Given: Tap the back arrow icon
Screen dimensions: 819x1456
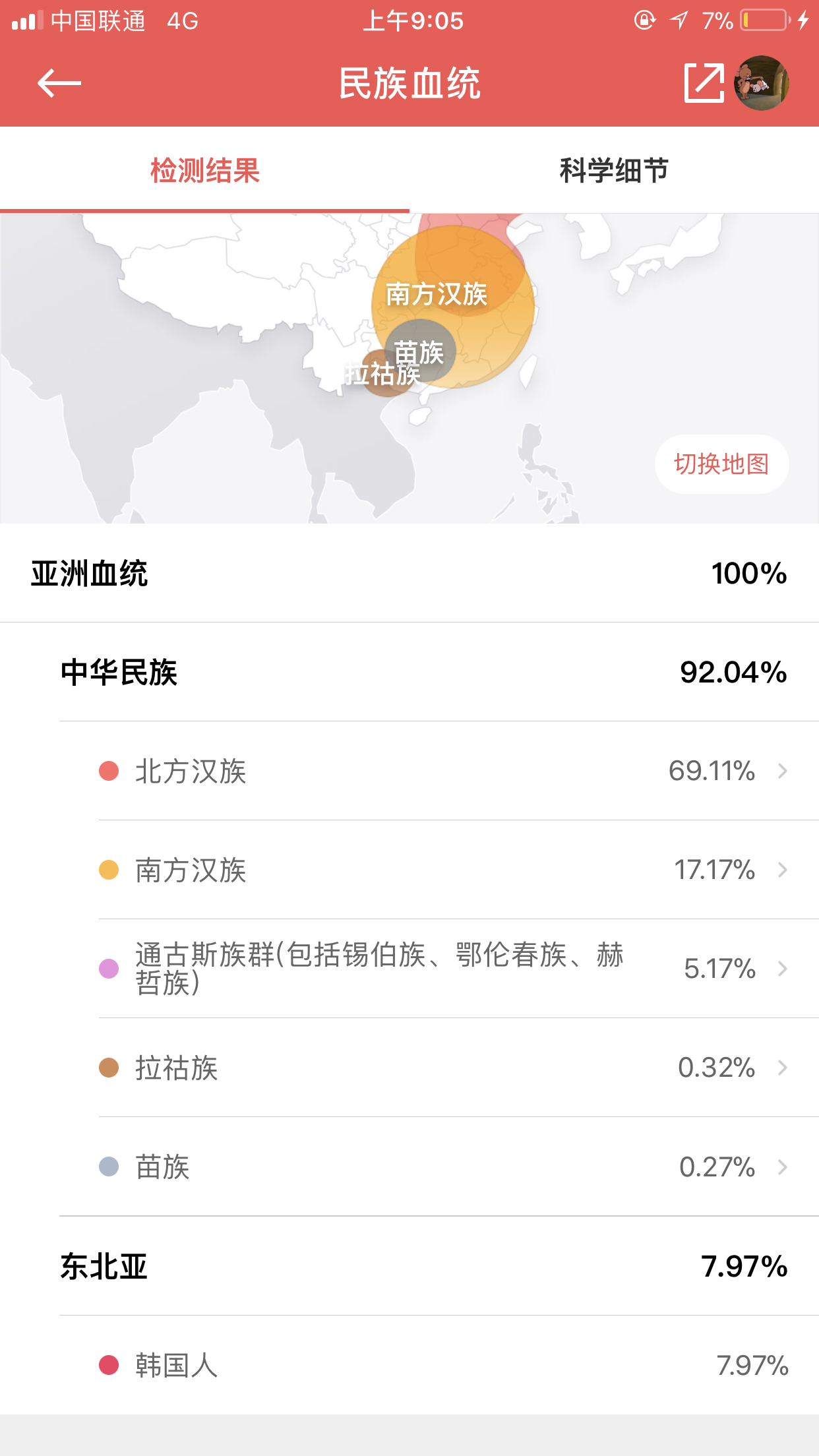Looking at the screenshot, I should tap(59, 83).
